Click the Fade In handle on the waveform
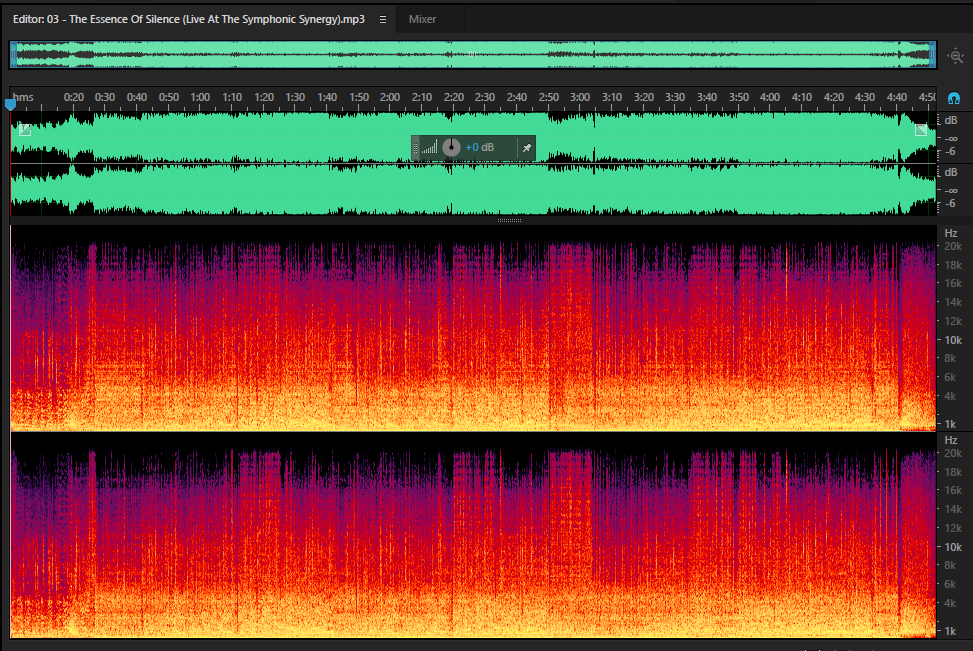The width and height of the screenshot is (973, 651). pyautogui.click(x=25, y=130)
